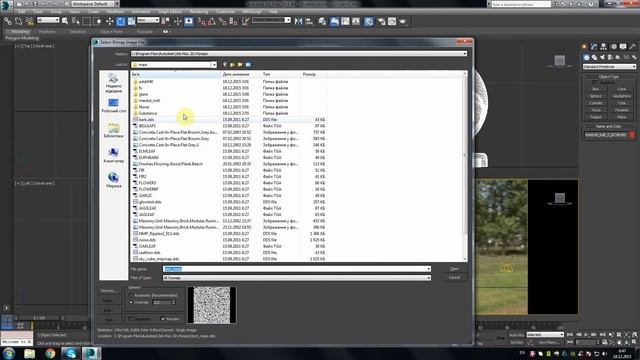Viewport: 640px width, 360px height.
Task: Toggle the 3D Snaps button
Action: click(202, 21)
